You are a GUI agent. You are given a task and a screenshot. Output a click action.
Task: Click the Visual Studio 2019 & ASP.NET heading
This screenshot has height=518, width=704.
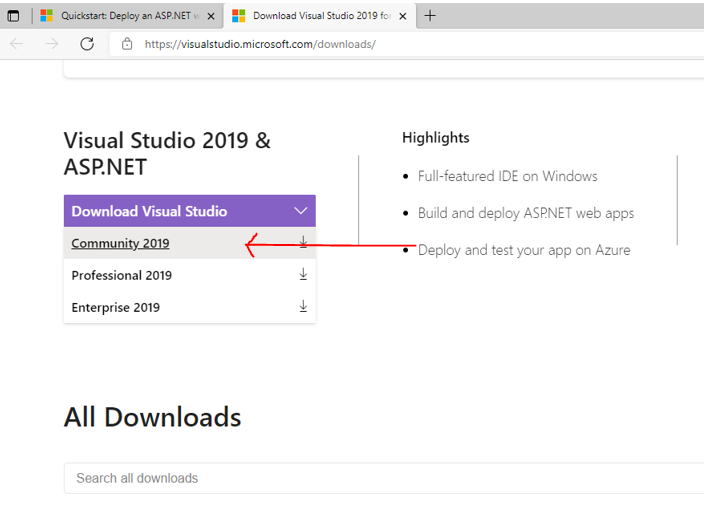(x=167, y=154)
